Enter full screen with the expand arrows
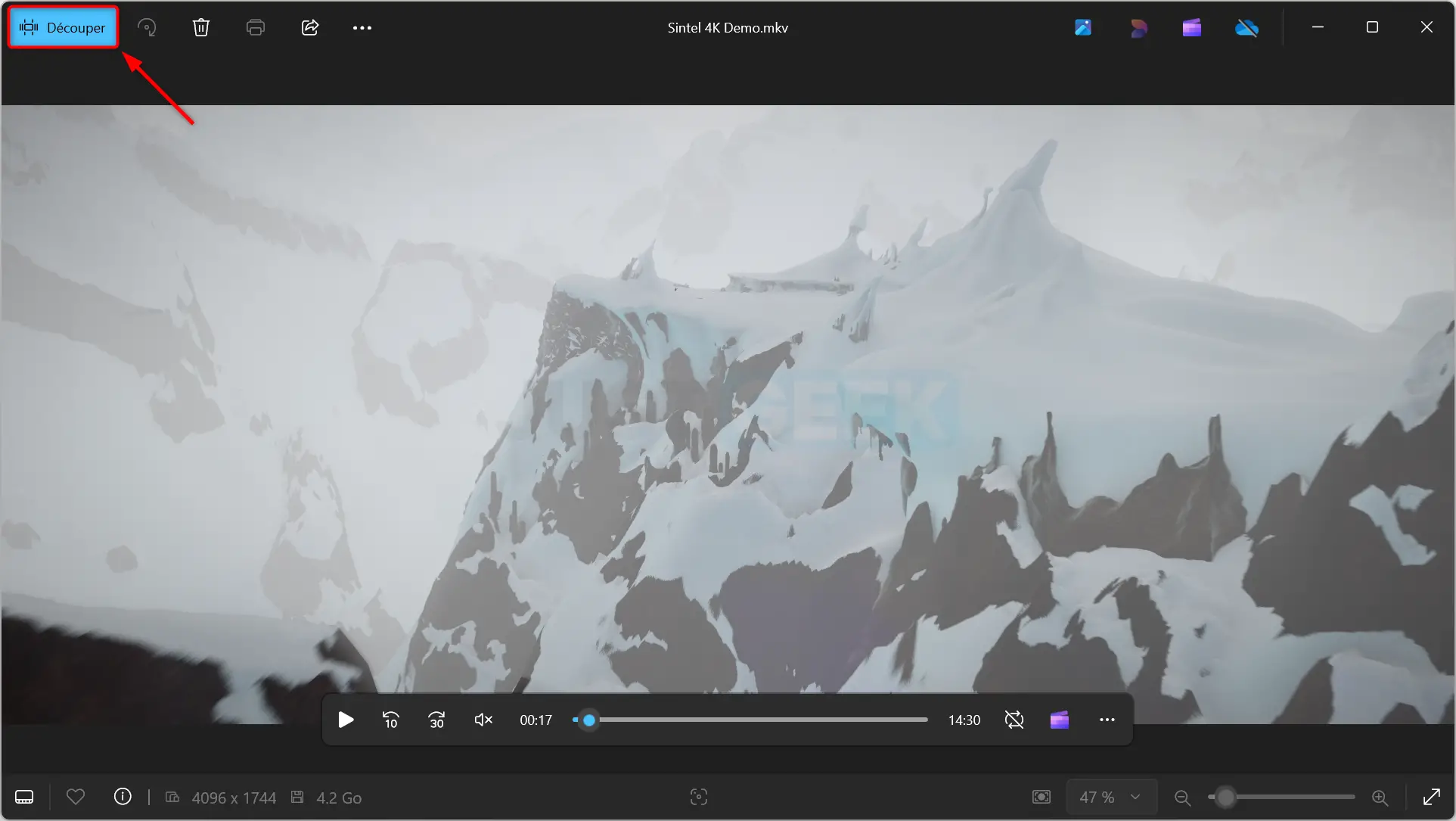1456x821 pixels. pos(1432,797)
